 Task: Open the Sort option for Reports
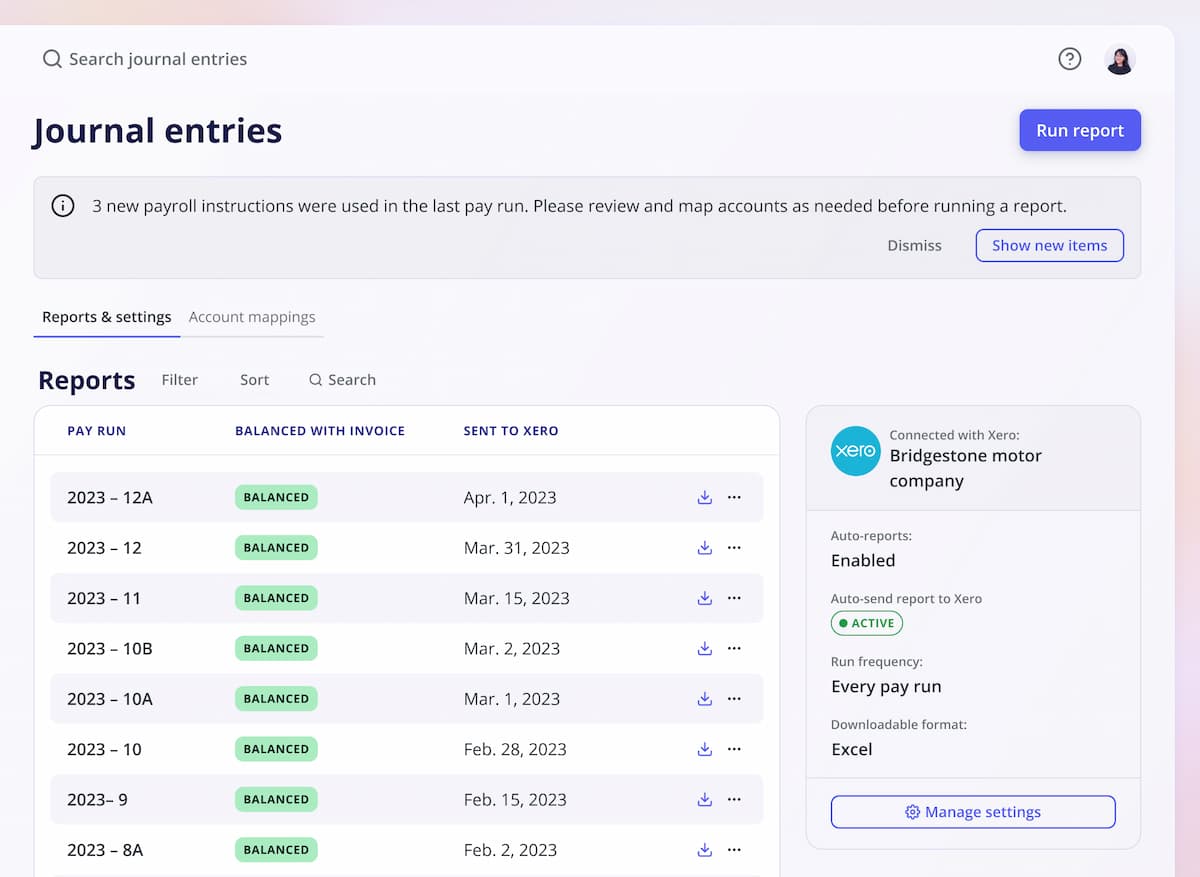[x=254, y=380]
